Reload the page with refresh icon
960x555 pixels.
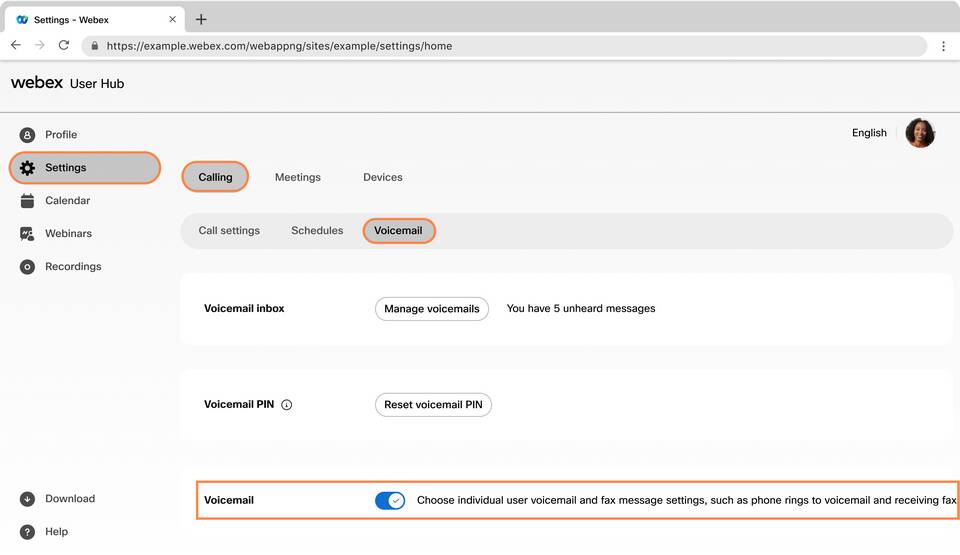64,45
